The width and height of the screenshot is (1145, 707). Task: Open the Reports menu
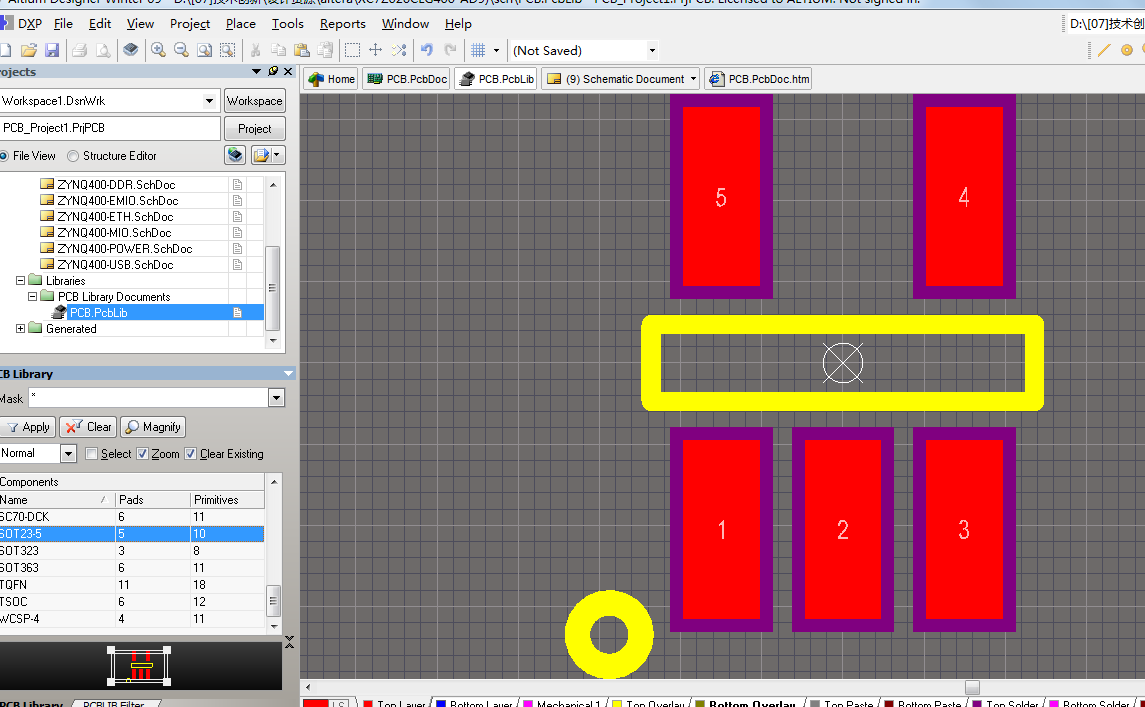coord(342,23)
